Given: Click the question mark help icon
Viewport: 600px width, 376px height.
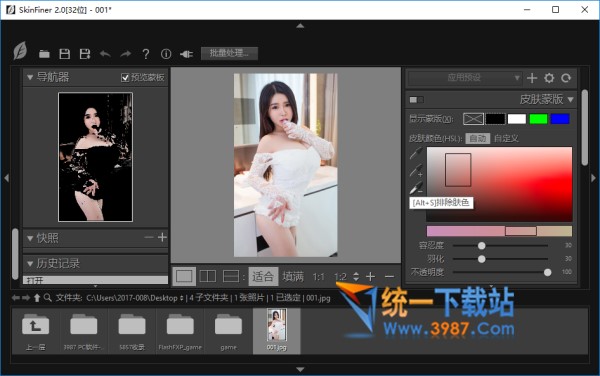Looking at the screenshot, I should [145, 54].
